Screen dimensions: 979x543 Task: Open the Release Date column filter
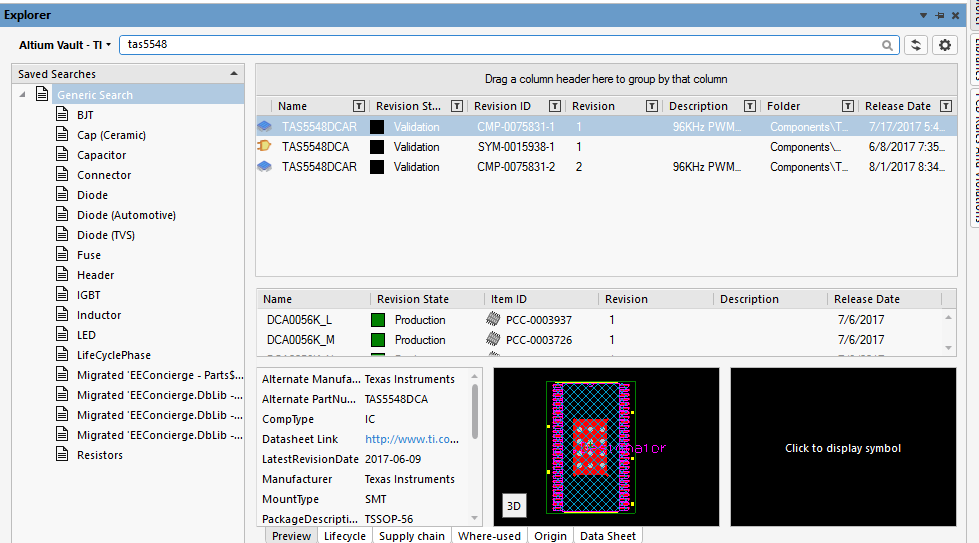[x=946, y=106]
